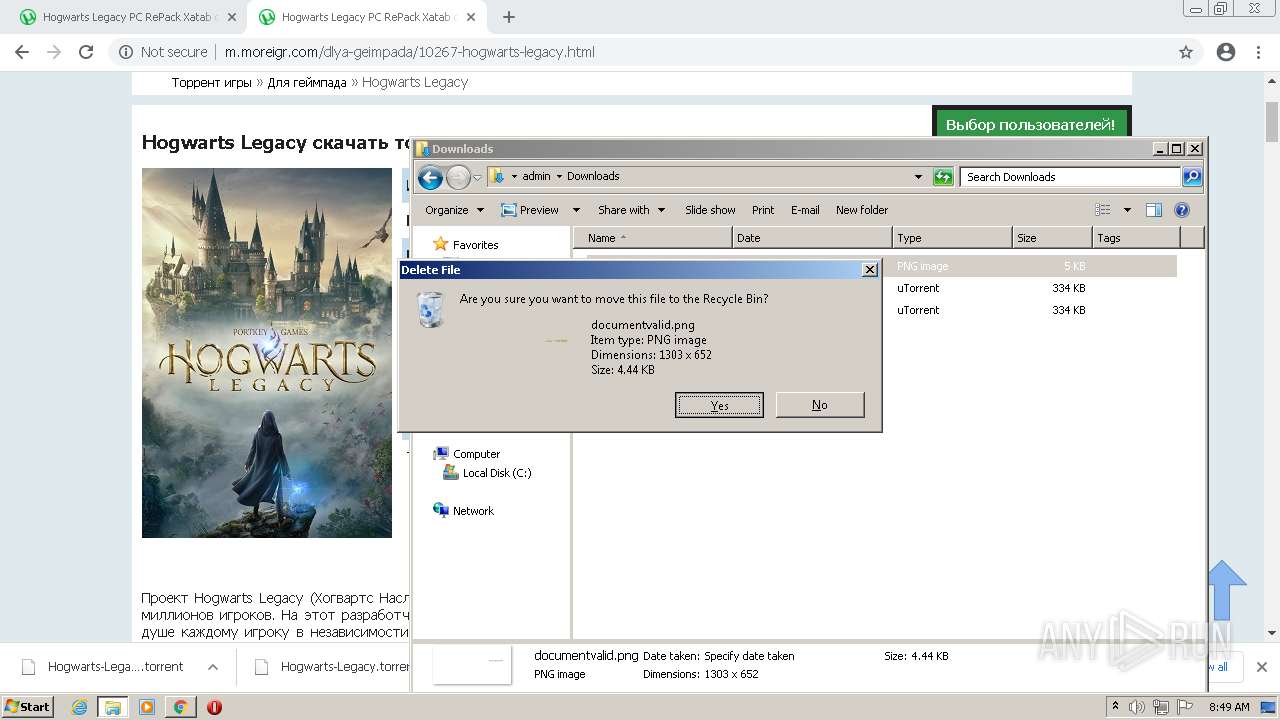Toggle the preview pane icon
Viewport: 1280px width, 720px height.
click(1154, 210)
